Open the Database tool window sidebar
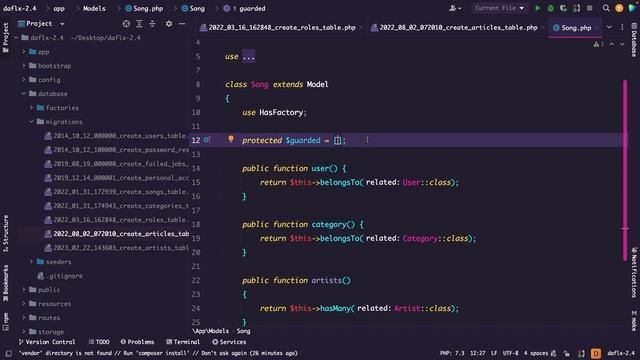Screen dimensions: 640x360 [x=634, y=40]
